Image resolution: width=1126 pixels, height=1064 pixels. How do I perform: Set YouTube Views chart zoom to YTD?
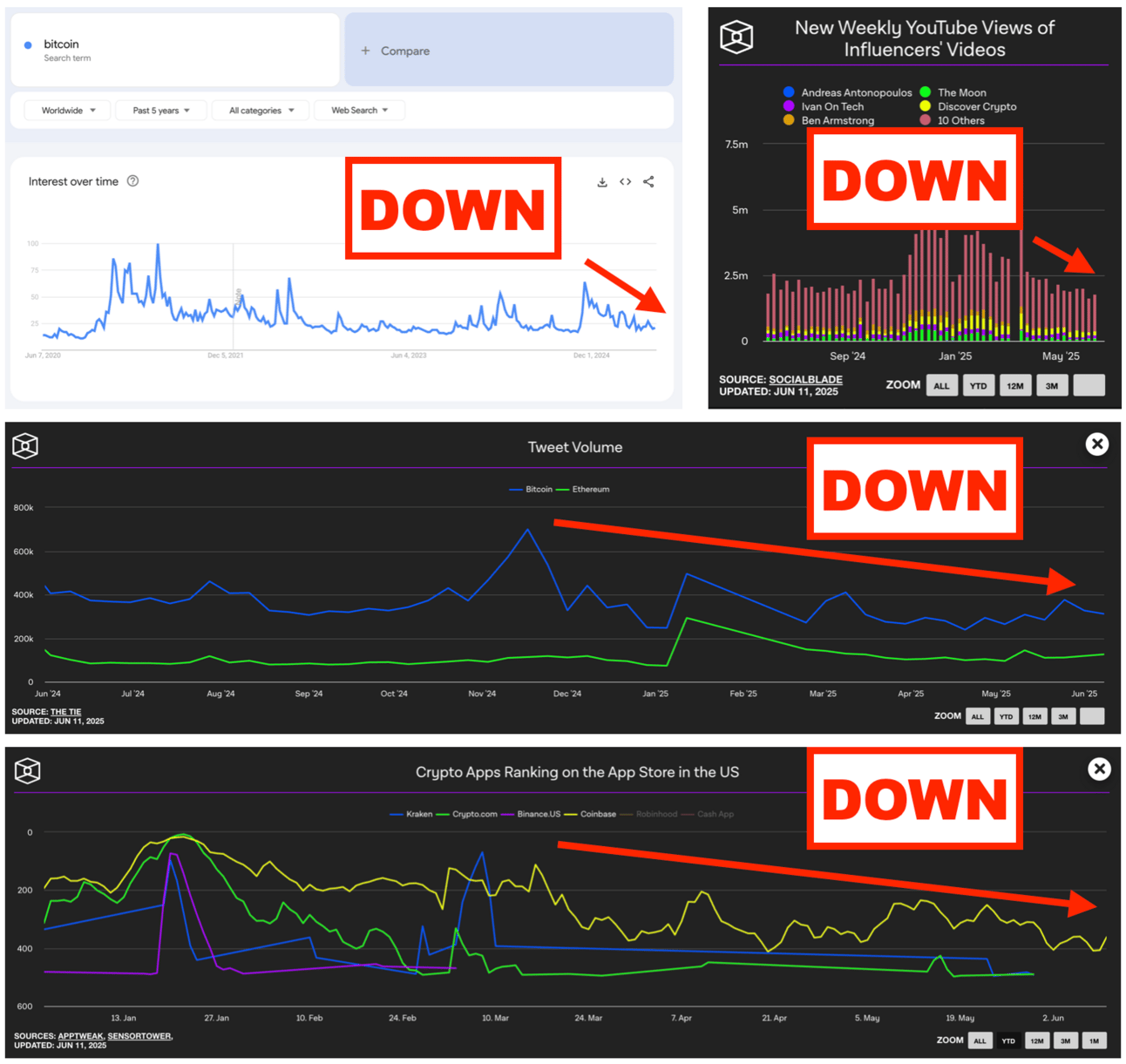tap(979, 385)
